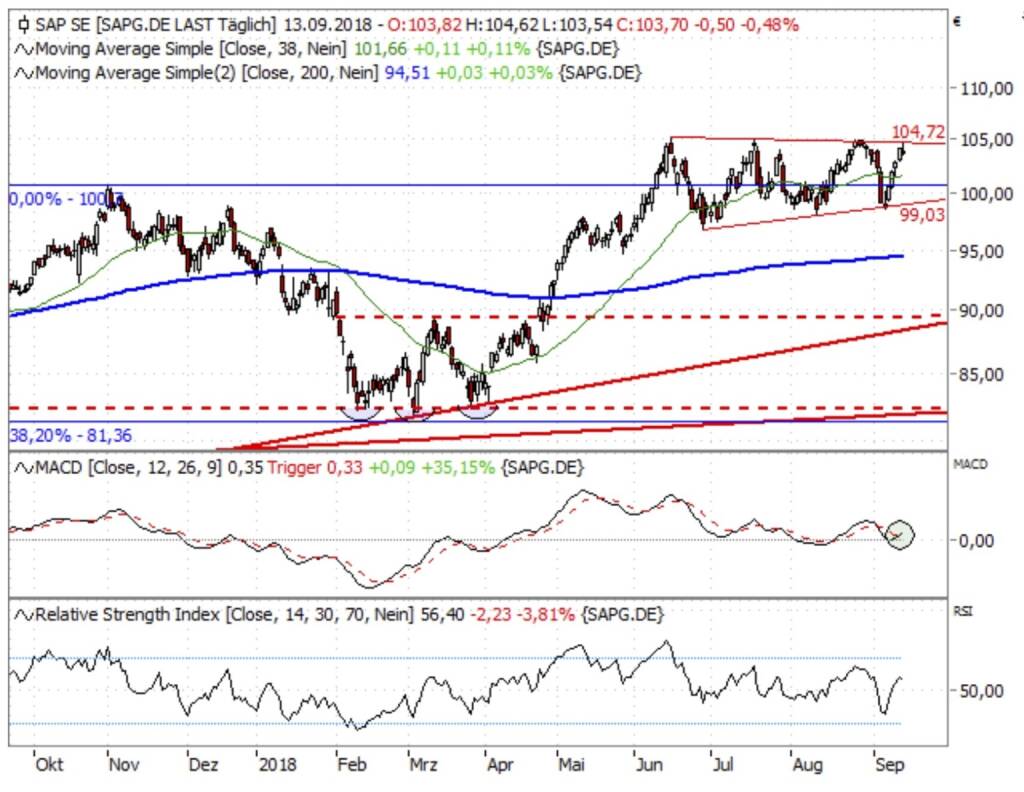Viewport: 1024px width, 792px height.
Task: Click the +0,11% change of the 38 average
Action: 498,50
